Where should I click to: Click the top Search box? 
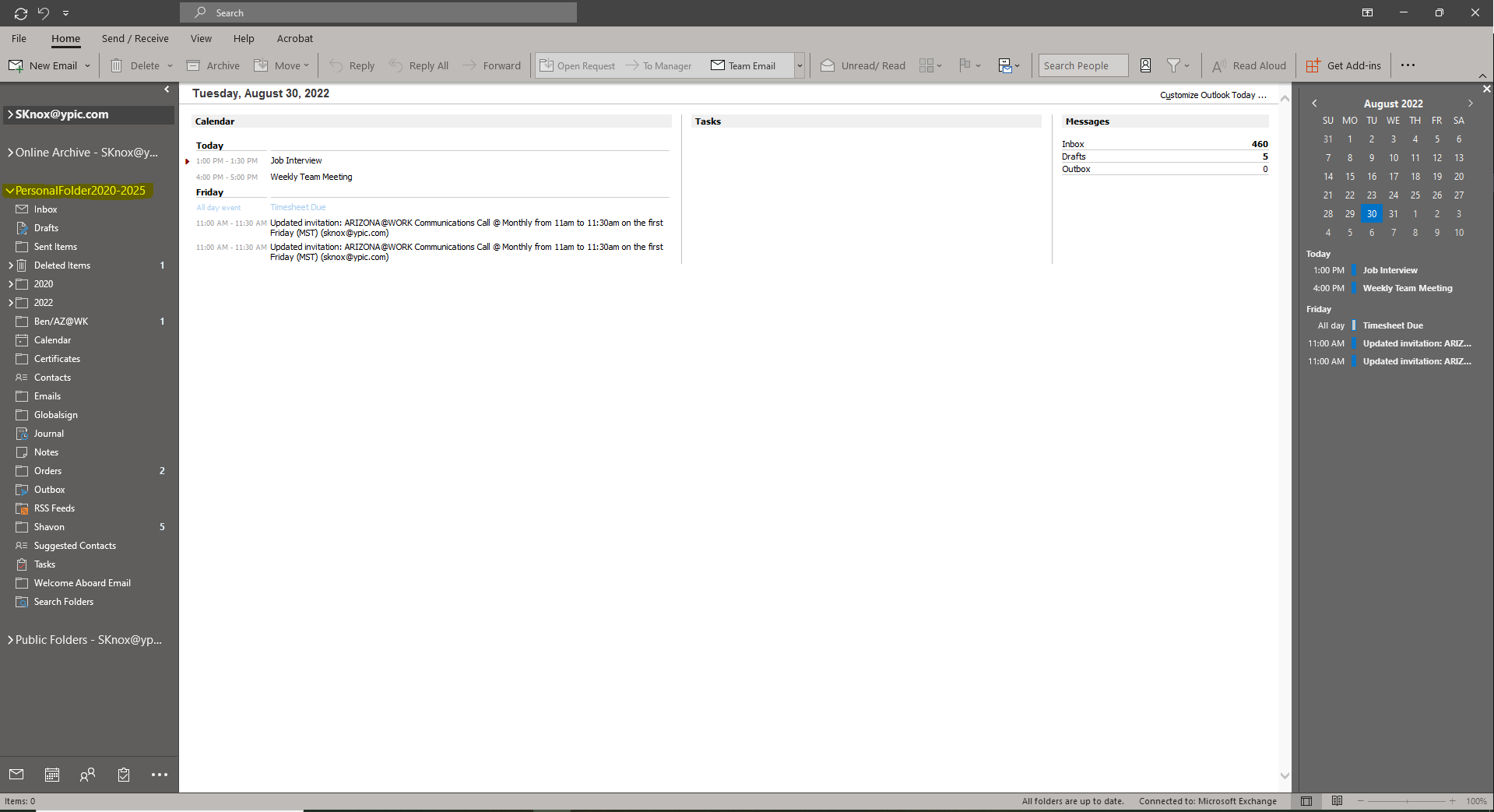pos(378,12)
